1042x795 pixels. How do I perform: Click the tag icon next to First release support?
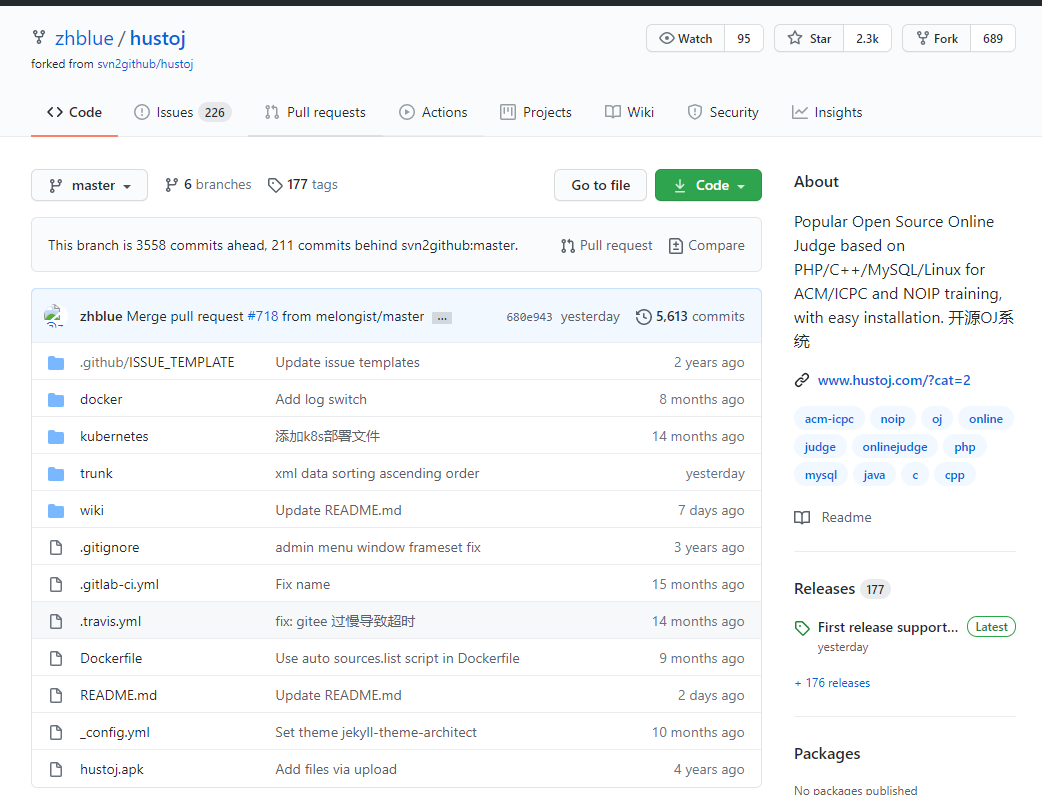click(x=802, y=627)
